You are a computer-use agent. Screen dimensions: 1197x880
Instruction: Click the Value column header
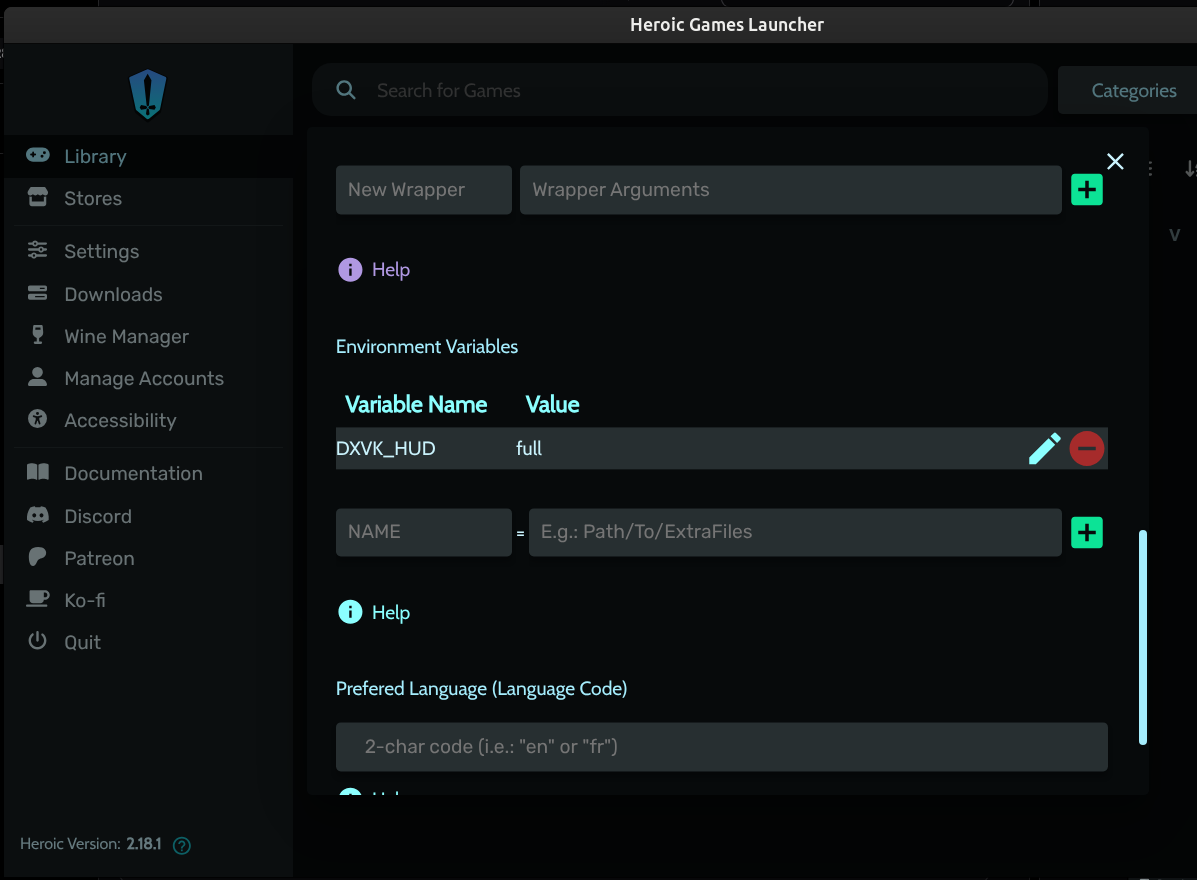[552, 405]
